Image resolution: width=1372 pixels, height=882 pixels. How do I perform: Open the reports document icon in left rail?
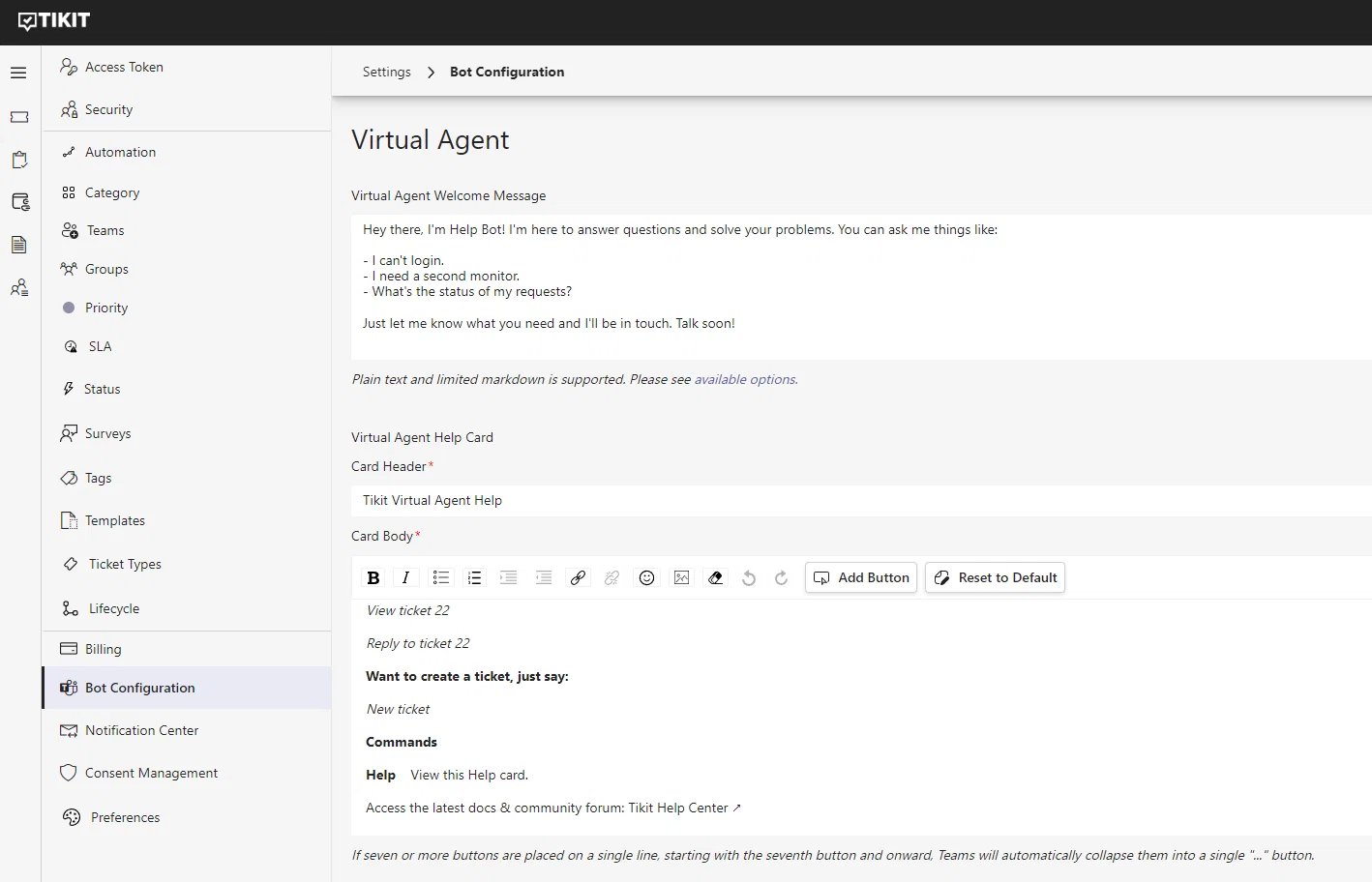18,245
